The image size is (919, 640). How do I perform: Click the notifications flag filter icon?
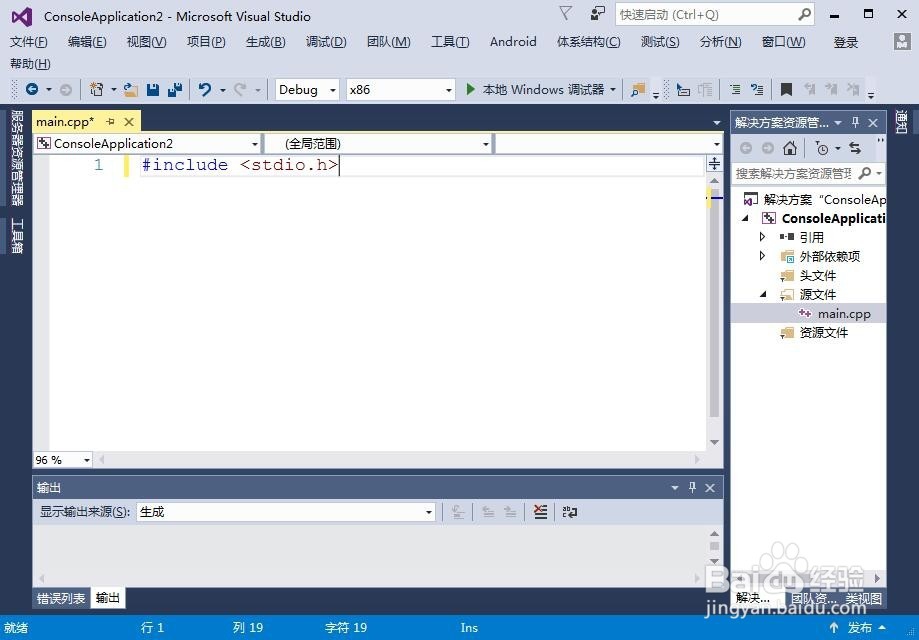(x=566, y=13)
